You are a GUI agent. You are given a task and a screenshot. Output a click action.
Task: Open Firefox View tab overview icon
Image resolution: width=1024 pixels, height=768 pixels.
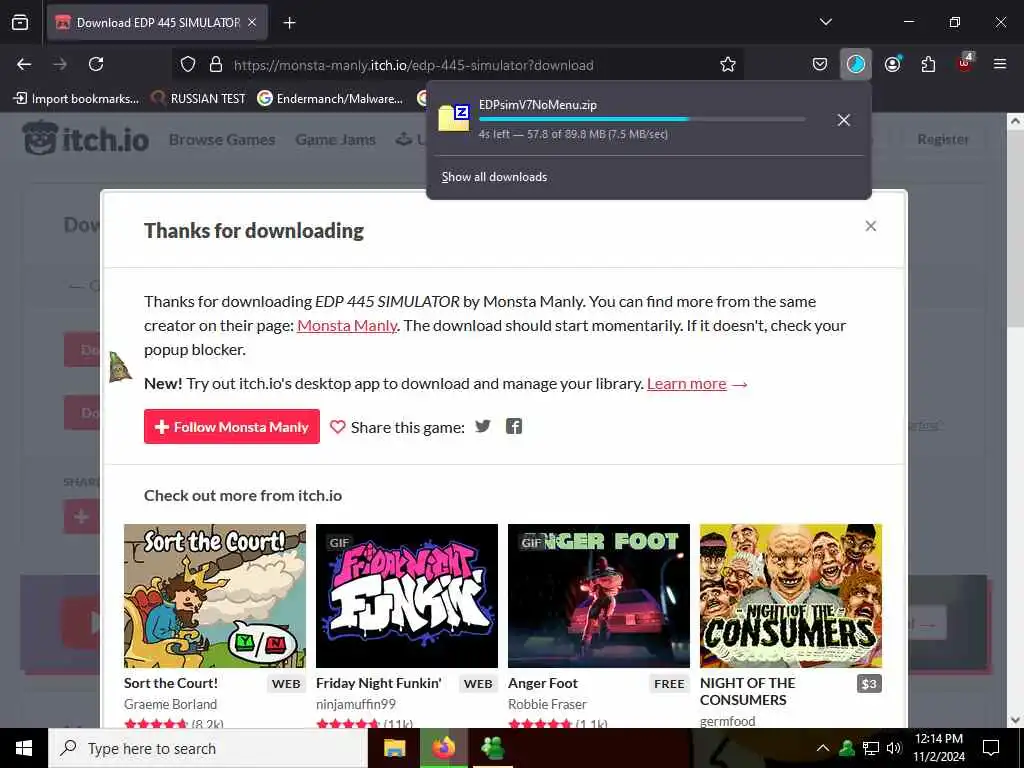click(20, 23)
